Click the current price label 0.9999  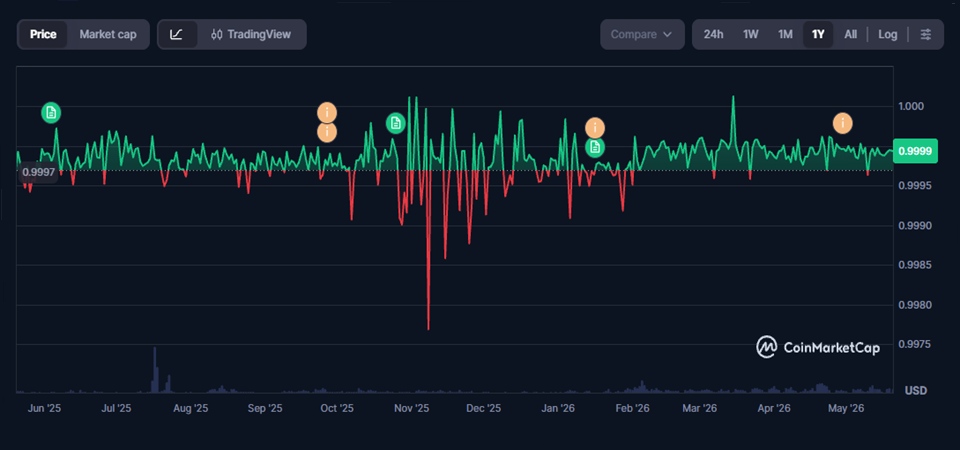pos(915,151)
